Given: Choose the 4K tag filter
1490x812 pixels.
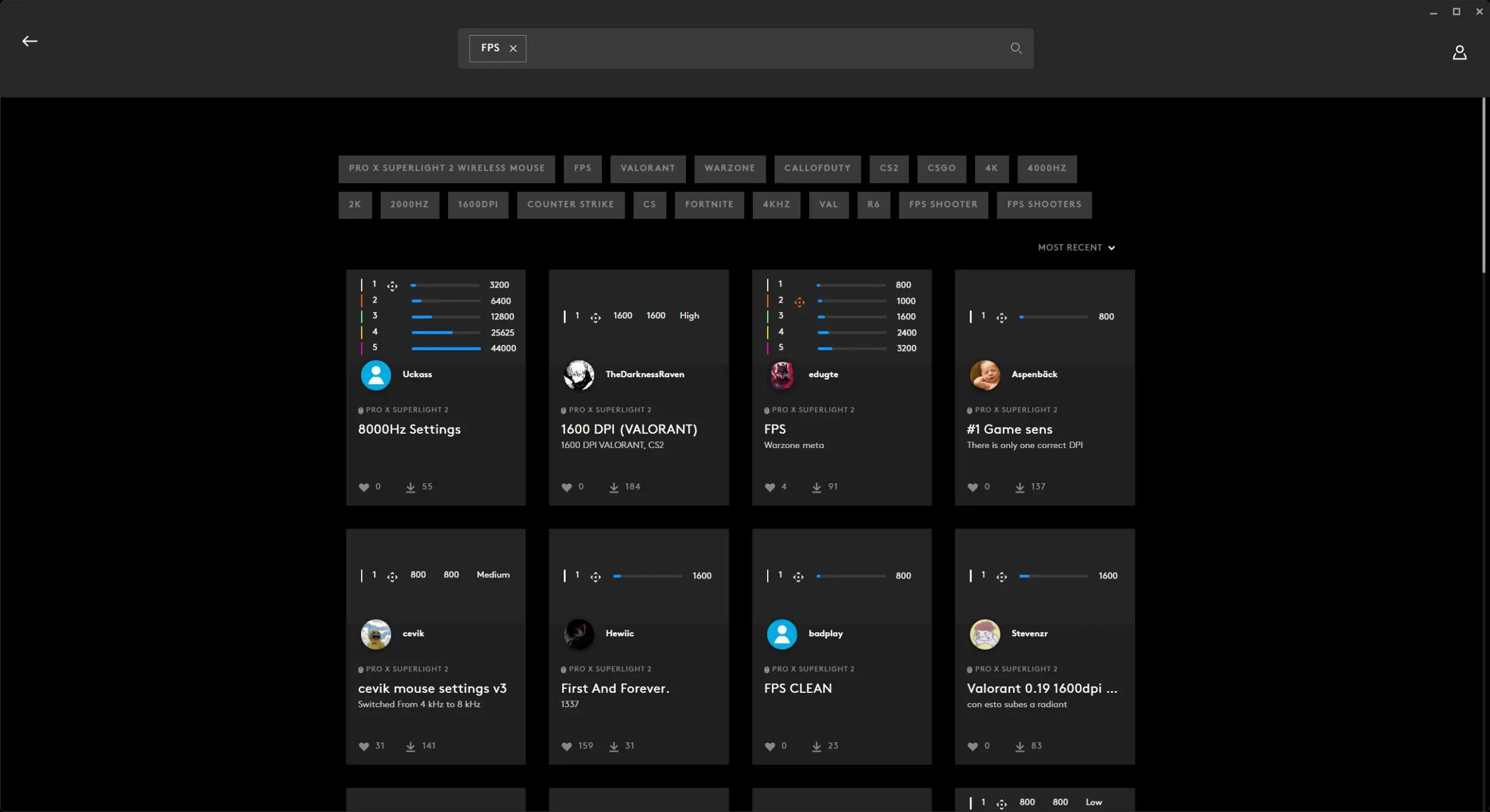Looking at the screenshot, I should pyautogui.click(x=991, y=169).
